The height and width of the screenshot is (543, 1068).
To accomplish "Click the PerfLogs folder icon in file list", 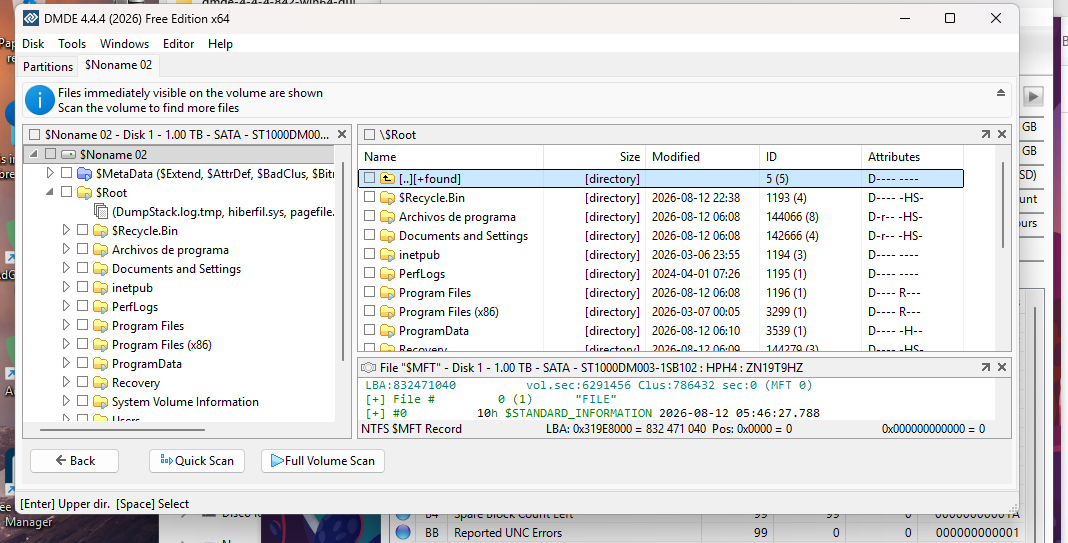I will pyautogui.click(x=388, y=274).
